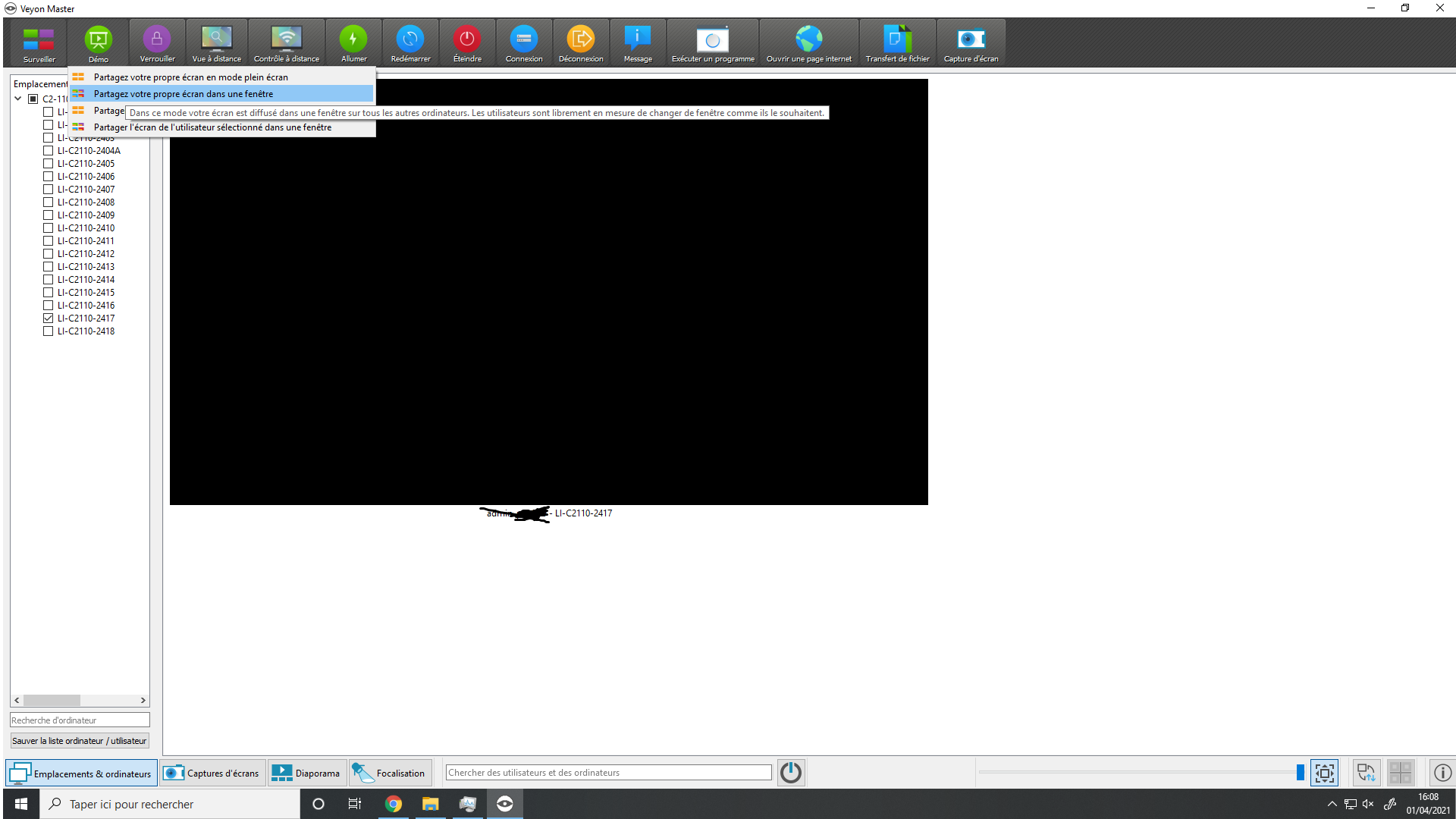The image size is (1456, 819).
Task: Power on computers with Allumer
Action: pyautogui.click(x=353, y=43)
